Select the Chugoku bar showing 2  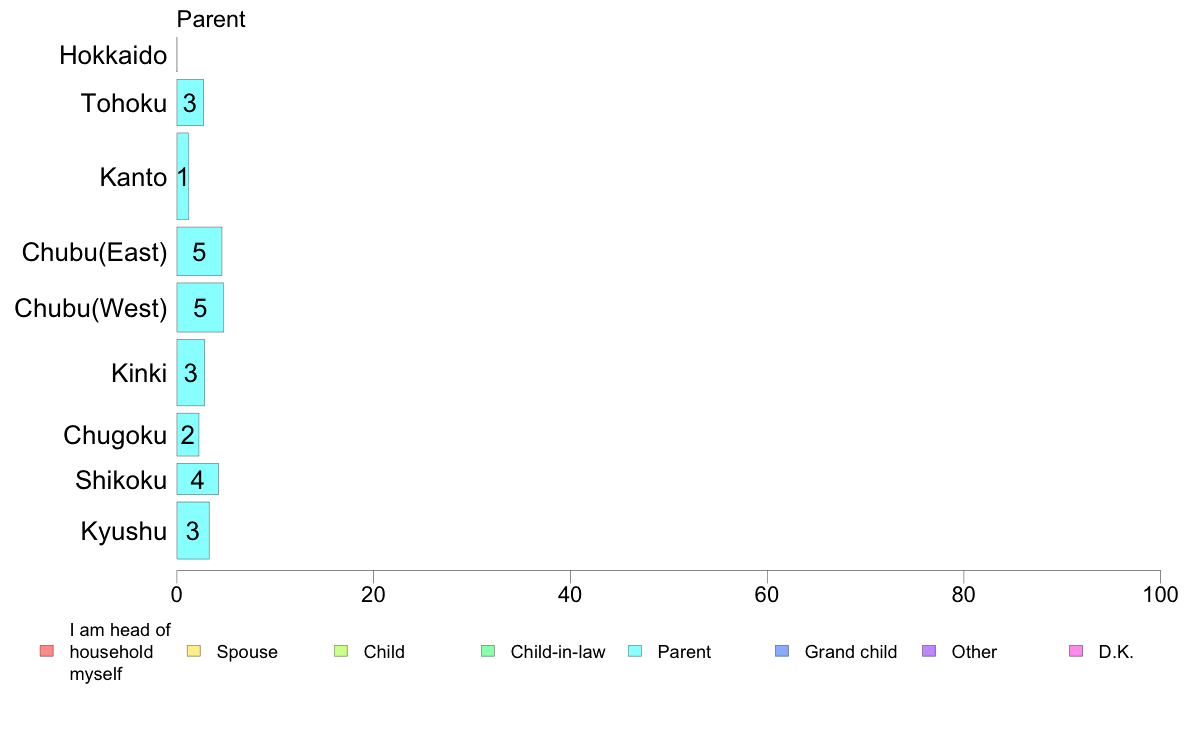click(188, 435)
